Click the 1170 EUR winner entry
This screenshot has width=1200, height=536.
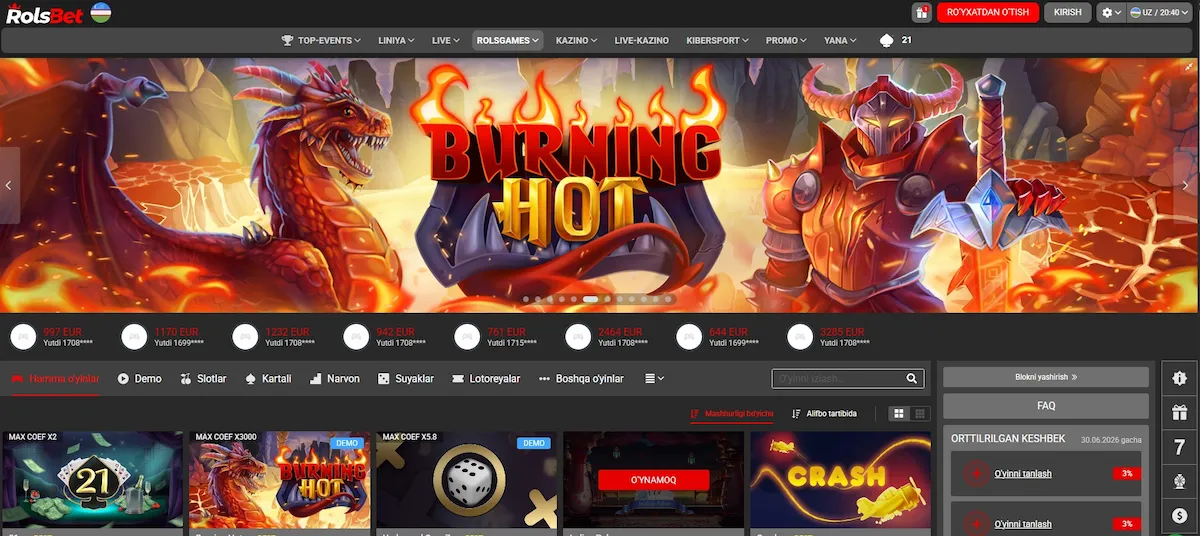pos(161,337)
